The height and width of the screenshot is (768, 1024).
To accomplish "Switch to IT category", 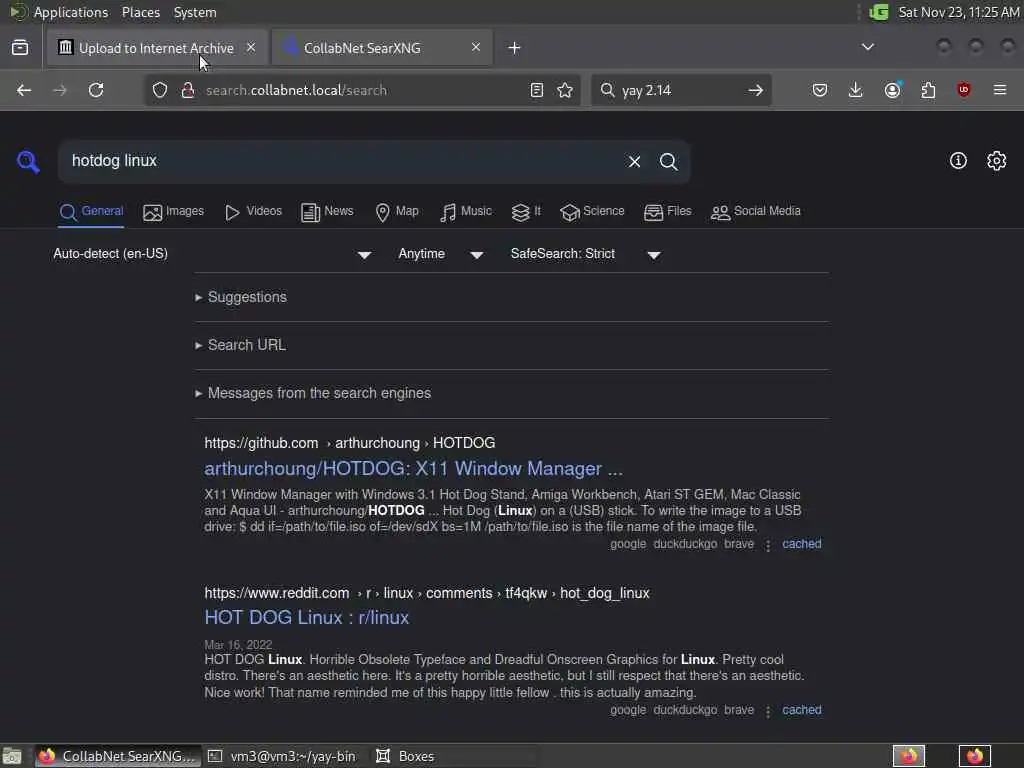I will coord(526,212).
